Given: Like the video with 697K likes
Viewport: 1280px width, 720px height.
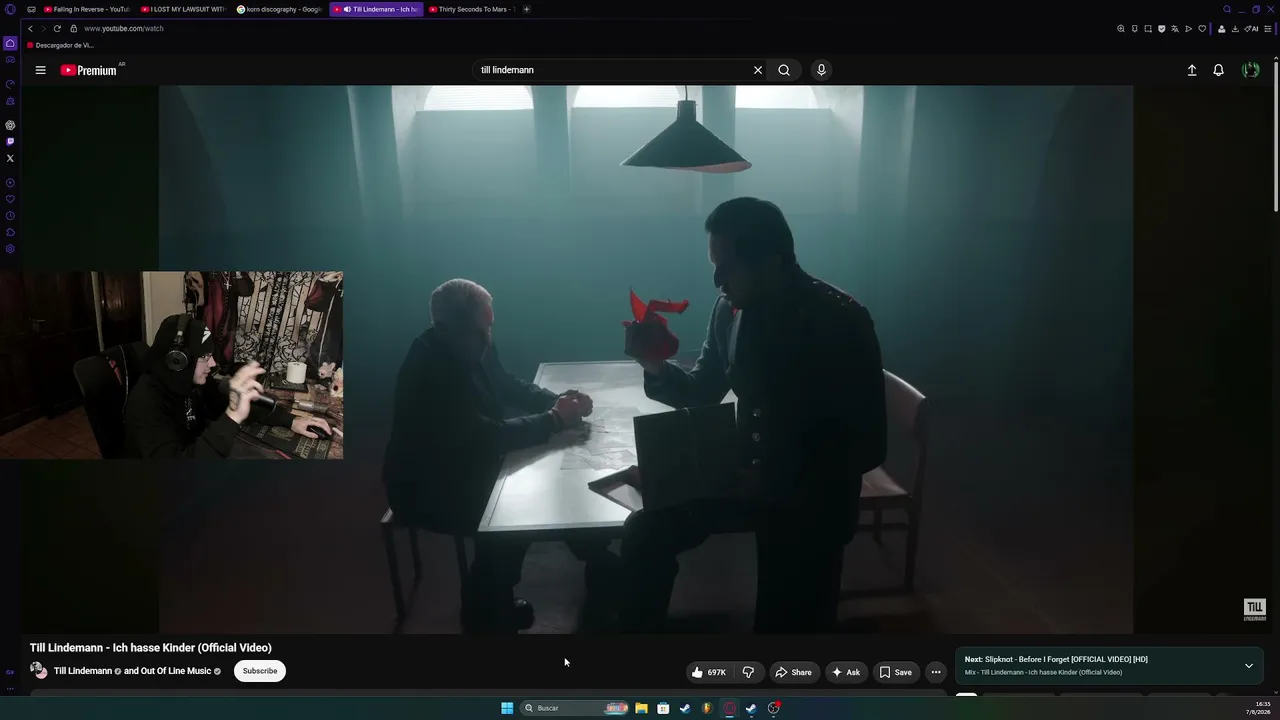Looking at the screenshot, I should [x=709, y=672].
